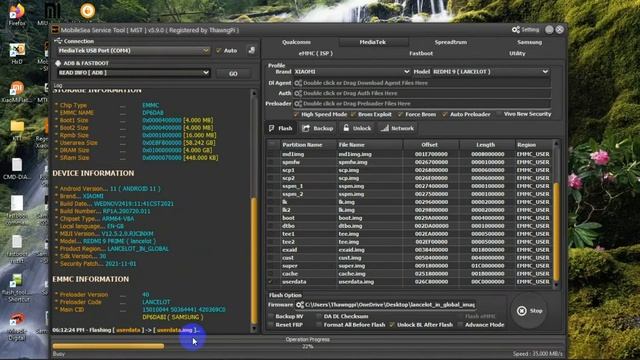Open the XiaoMiFlash desktop icon
This screenshot has height=360, width=640.
click(16, 89)
